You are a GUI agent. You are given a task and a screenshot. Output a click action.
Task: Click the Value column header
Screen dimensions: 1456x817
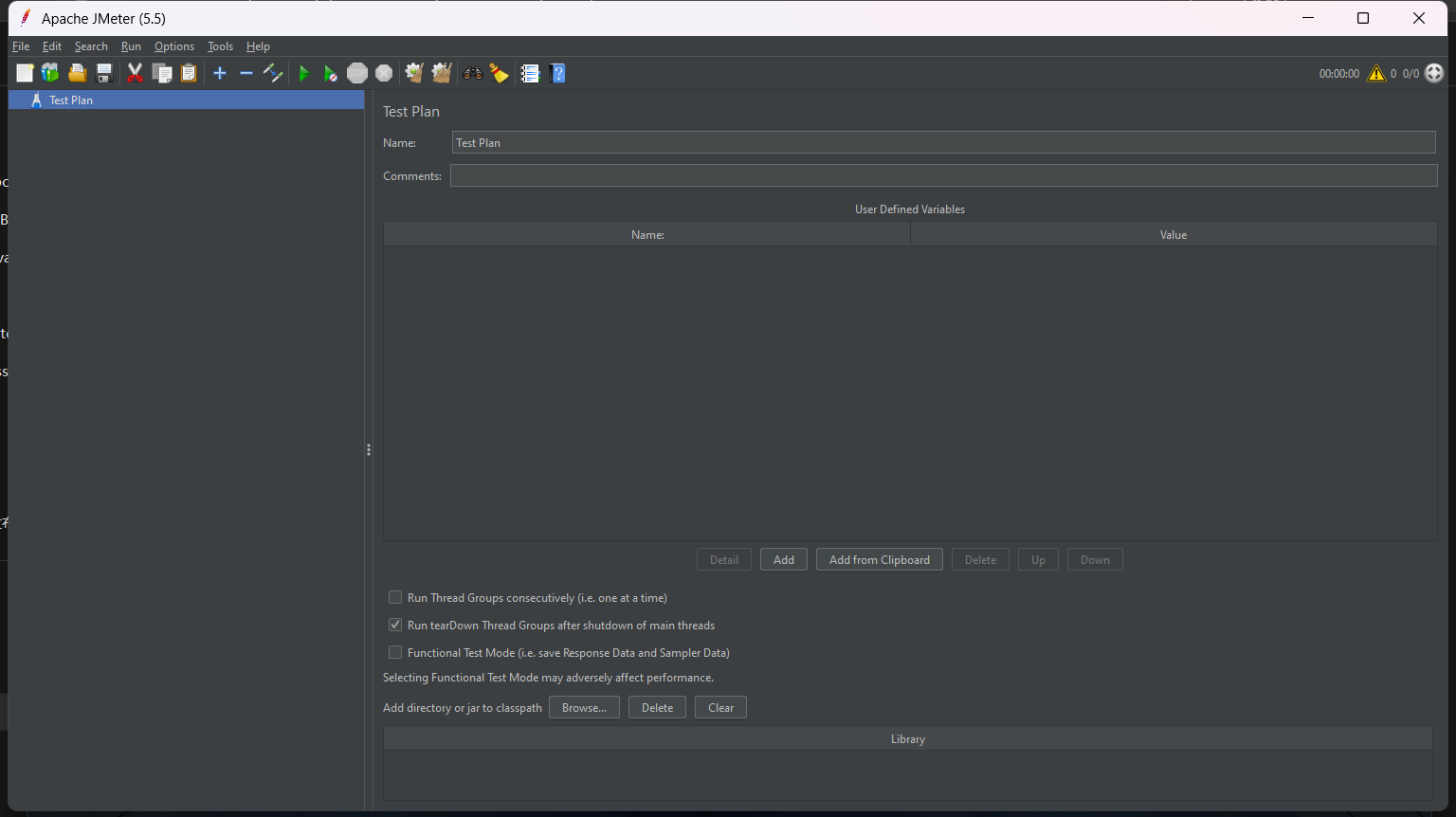point(1174,235)
